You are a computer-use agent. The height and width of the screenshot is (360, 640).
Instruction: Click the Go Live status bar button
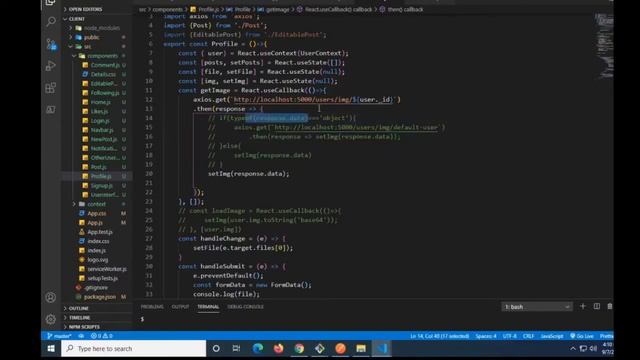pos(582,336)
